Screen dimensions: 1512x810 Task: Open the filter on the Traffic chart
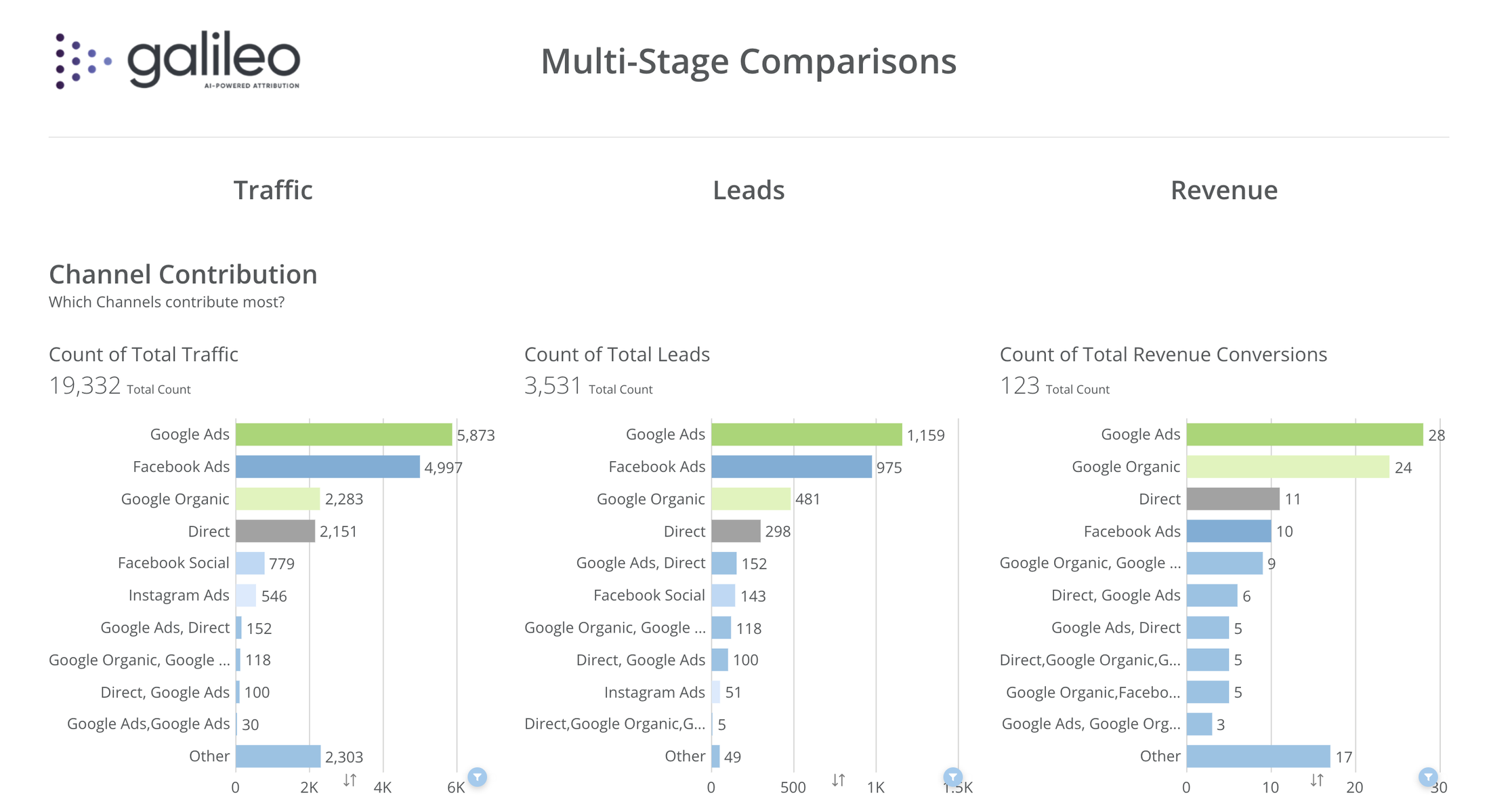point(478,777)
